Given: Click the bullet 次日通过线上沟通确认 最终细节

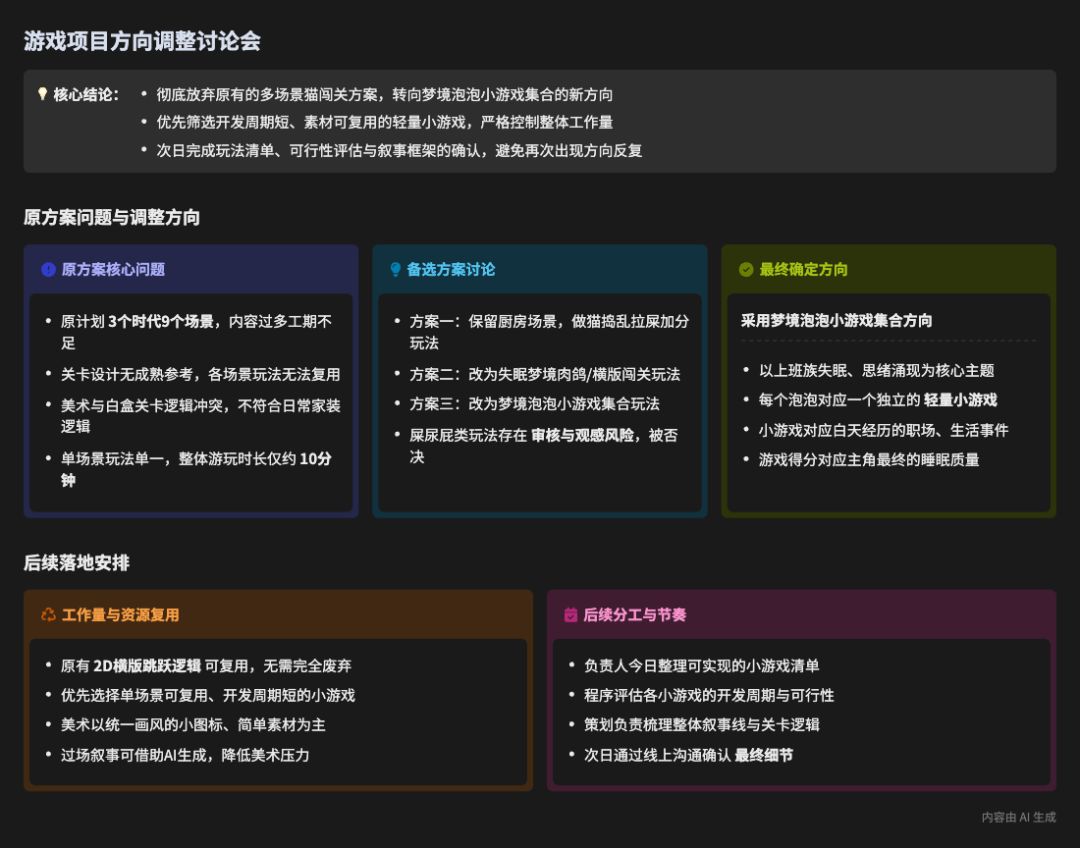Looking at the screenshot, I should [x=688, y=755].
